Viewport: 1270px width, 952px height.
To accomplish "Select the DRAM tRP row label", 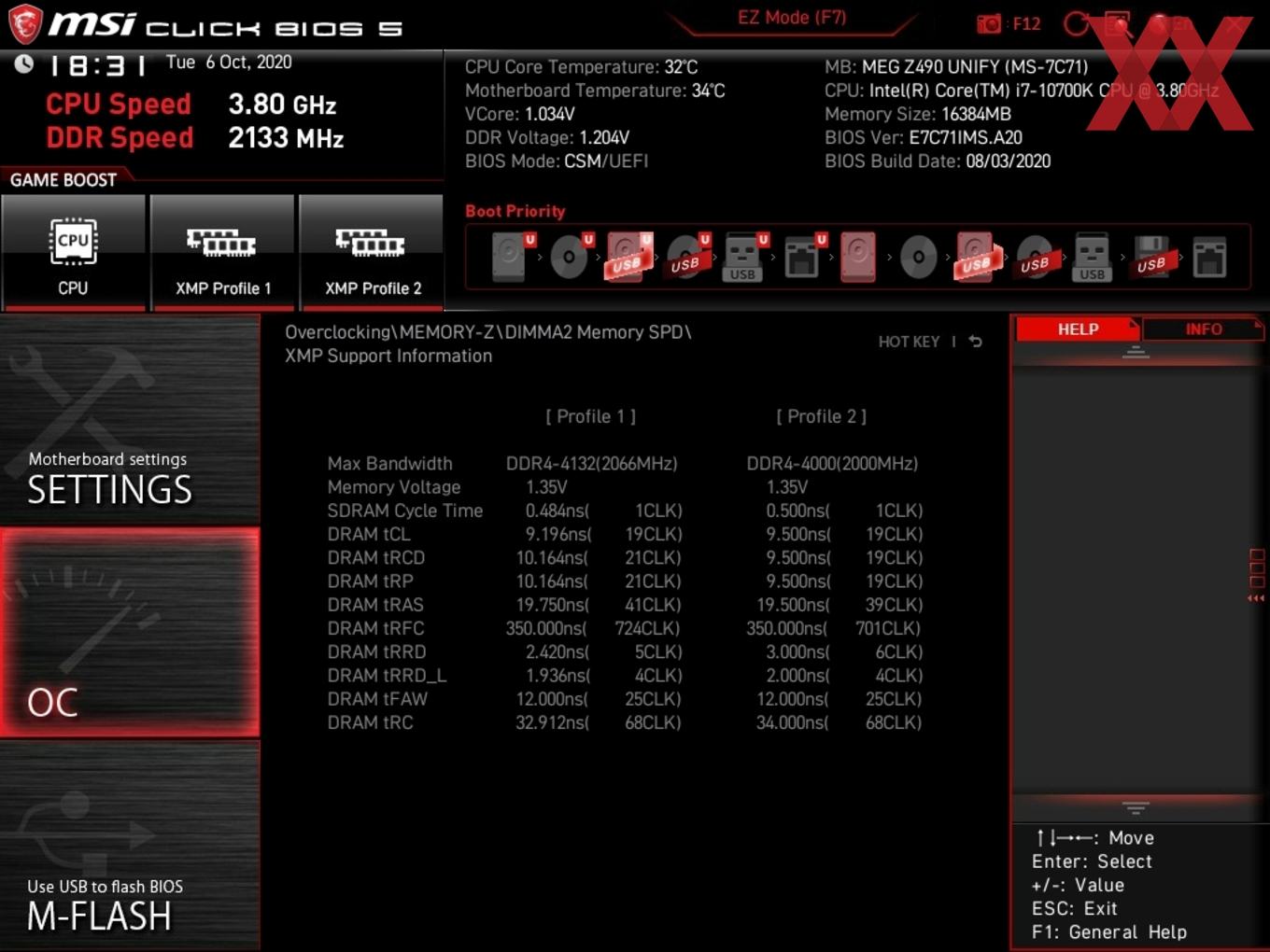I will [x=370, y=581].
